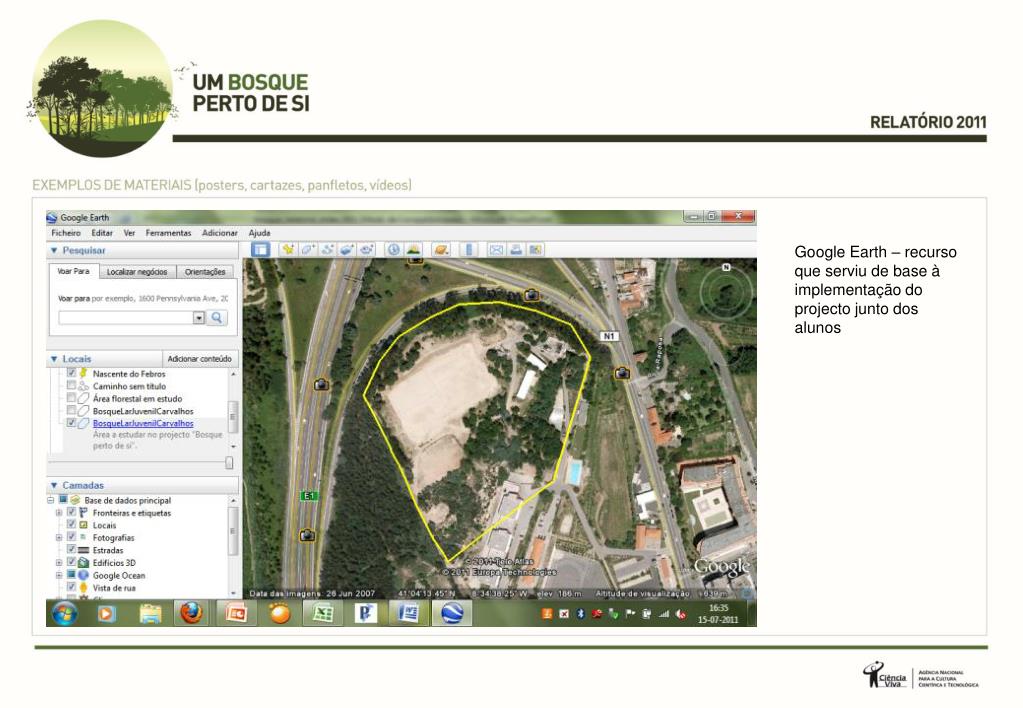1023x708 pixels.
Task: Toggle the sidebar panel toolbar button
Action: (x=261, y=250)
